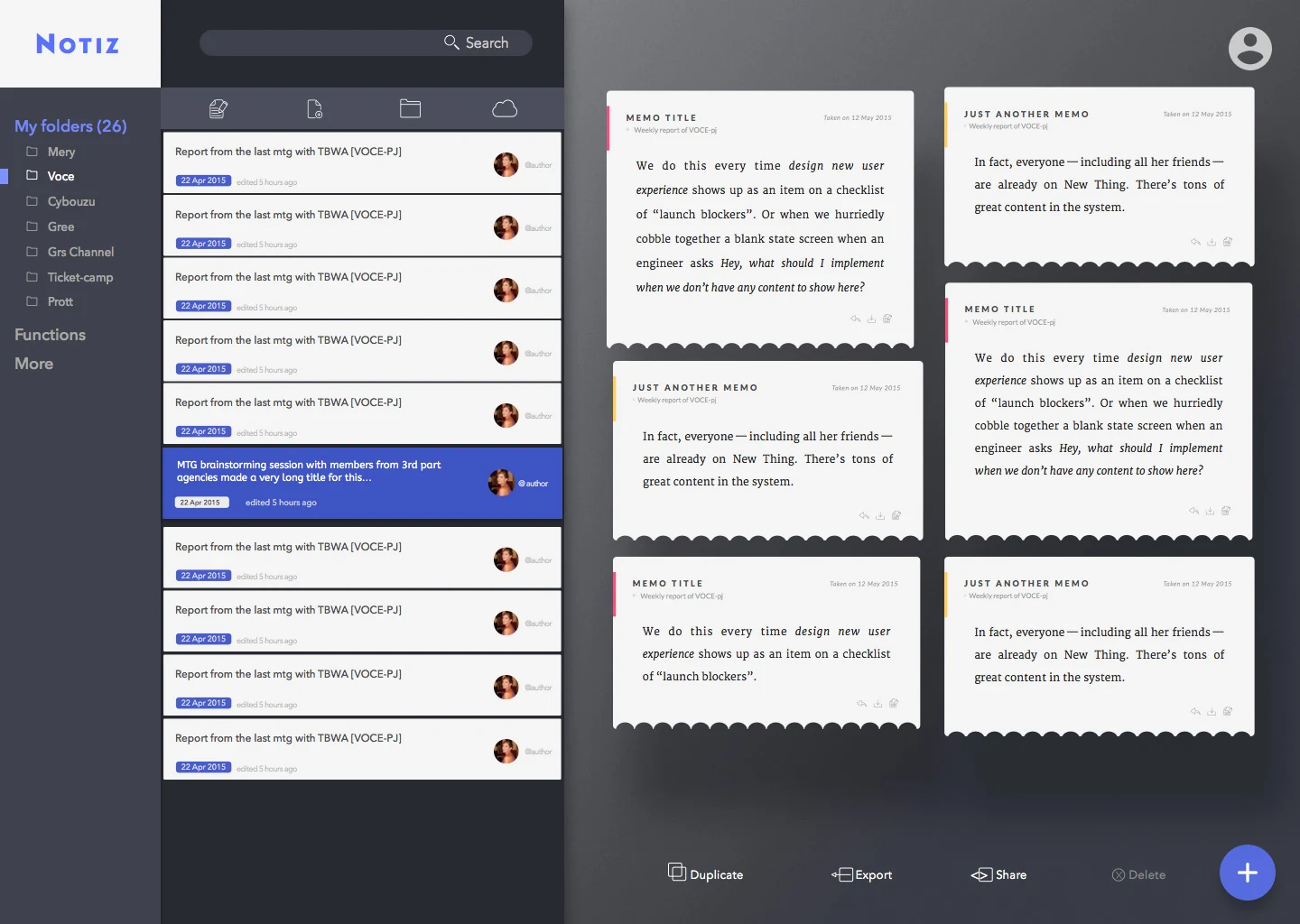Click the edit icon in the top-left memo card
This screenshot has width=1300, height=924.
tap(887, 319)
